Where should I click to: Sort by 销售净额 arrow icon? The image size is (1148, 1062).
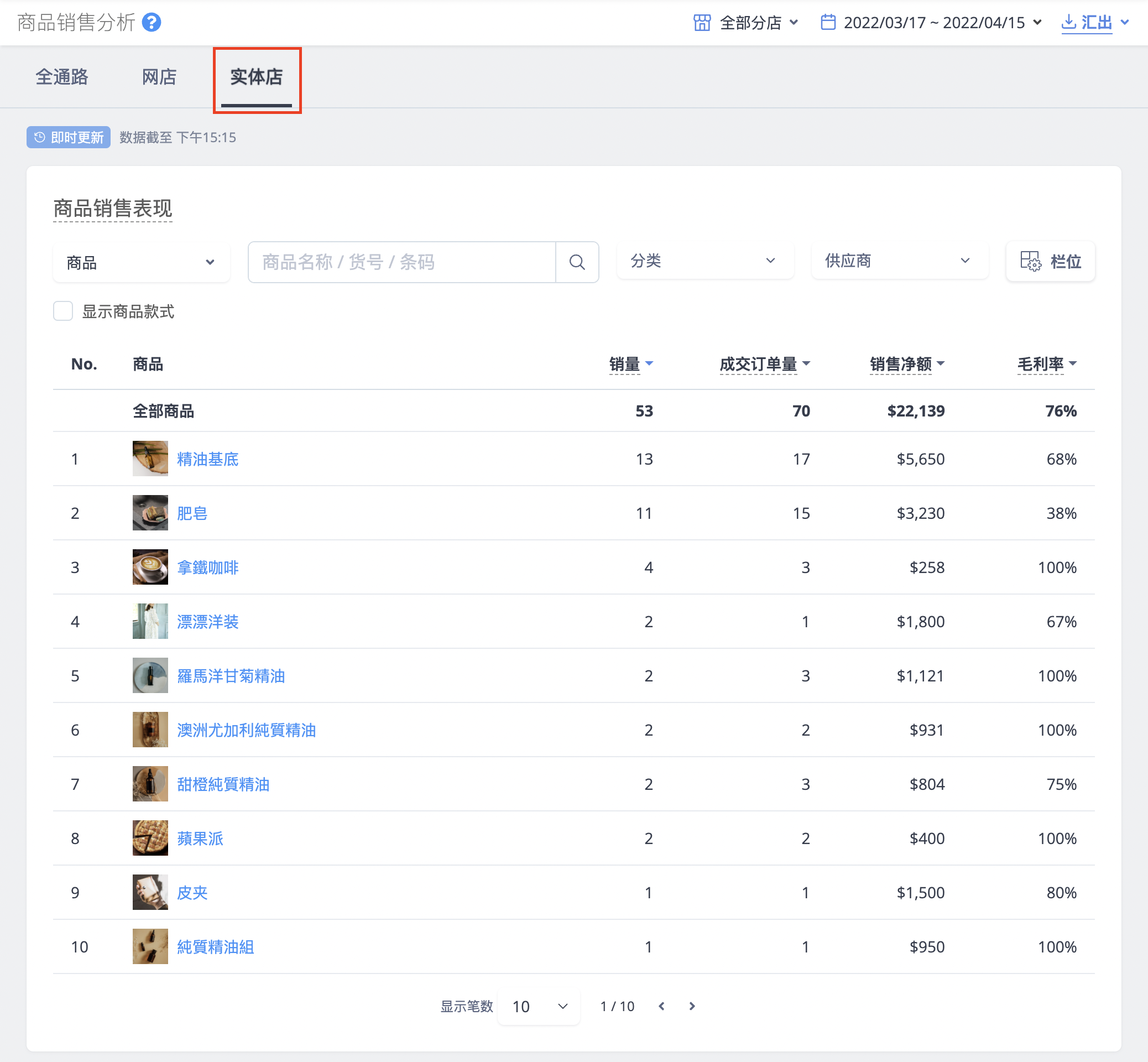pyautogui.click(x=941, y=363)
